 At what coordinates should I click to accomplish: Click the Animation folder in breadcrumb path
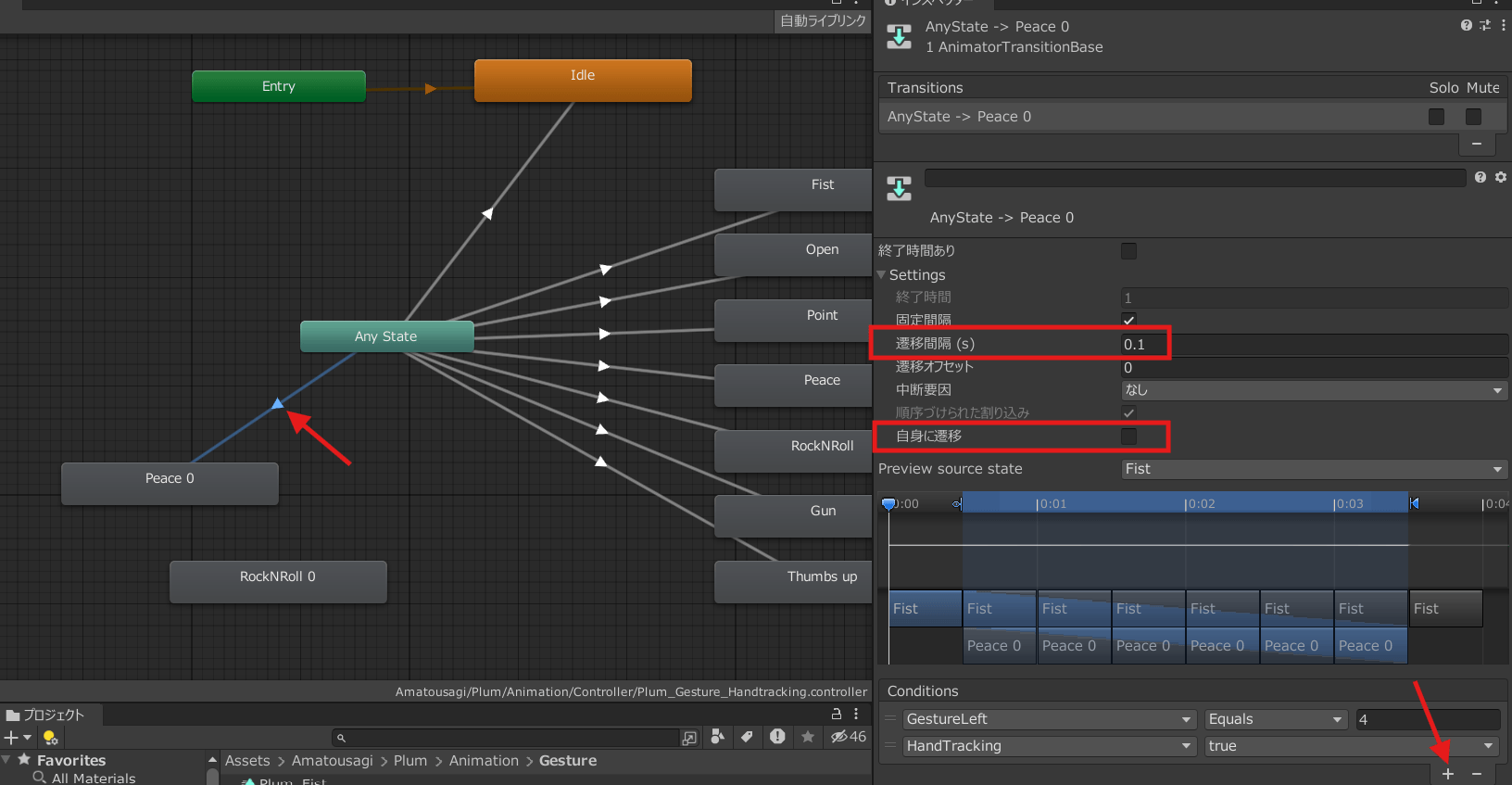point(484,761)
